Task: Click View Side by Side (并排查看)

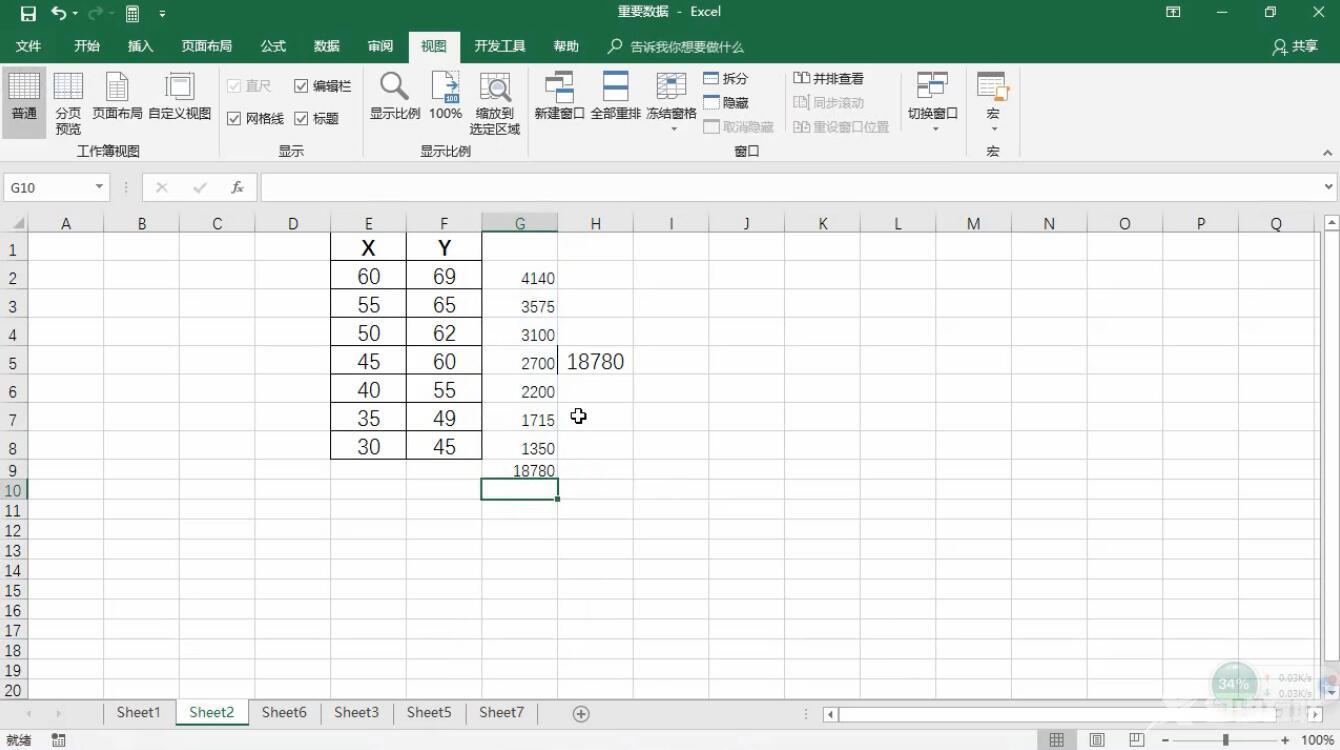Action: pyautogui.click(x=828, y=78)
